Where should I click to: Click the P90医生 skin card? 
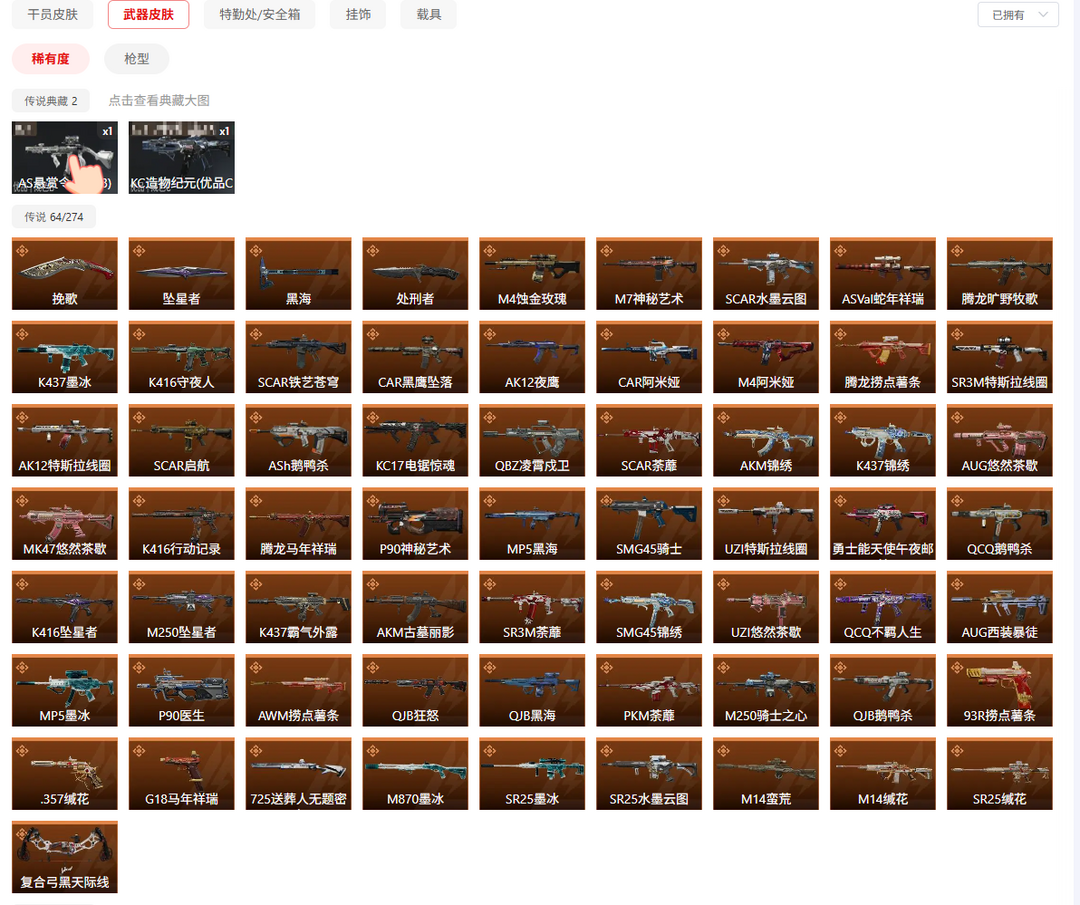click(182, 690)
